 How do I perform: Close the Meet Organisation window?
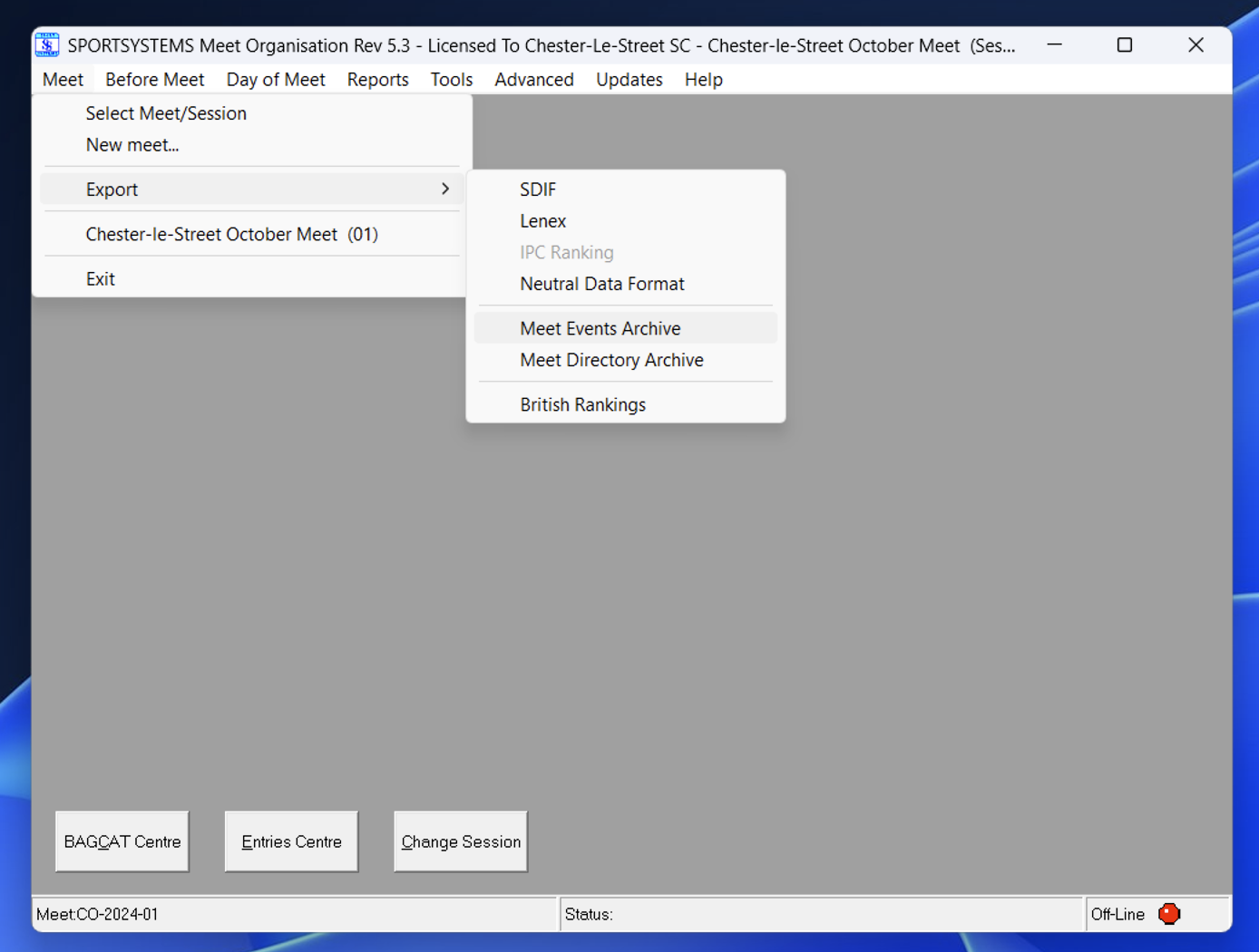point(1196,44)
